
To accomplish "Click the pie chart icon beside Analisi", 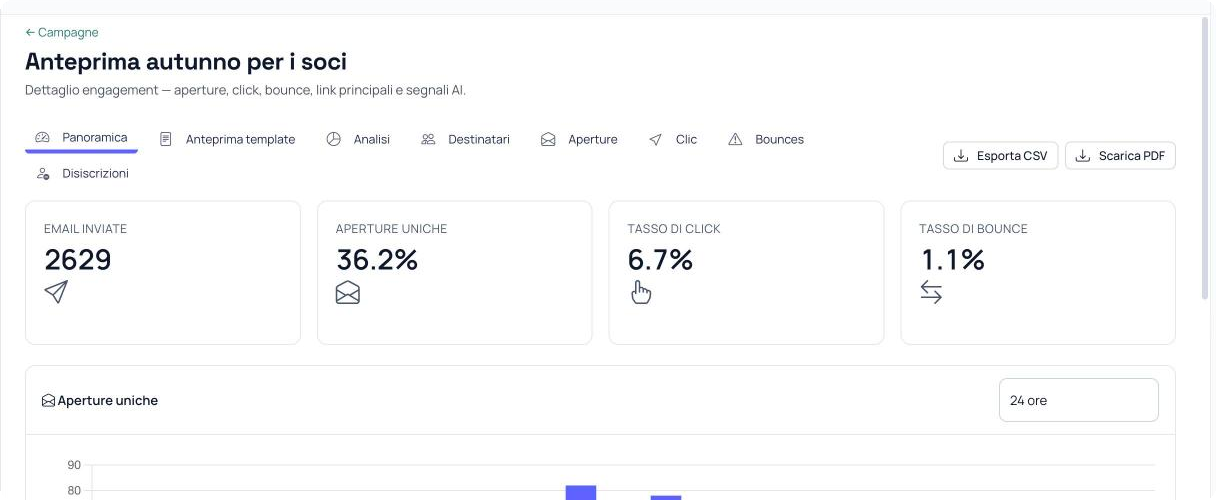I will 334,140.
